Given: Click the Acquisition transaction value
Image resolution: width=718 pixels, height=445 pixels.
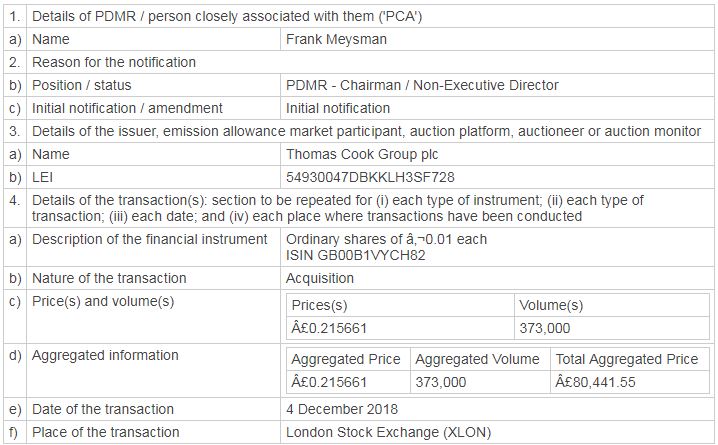Looking at the screenshot, I should 320,278.
